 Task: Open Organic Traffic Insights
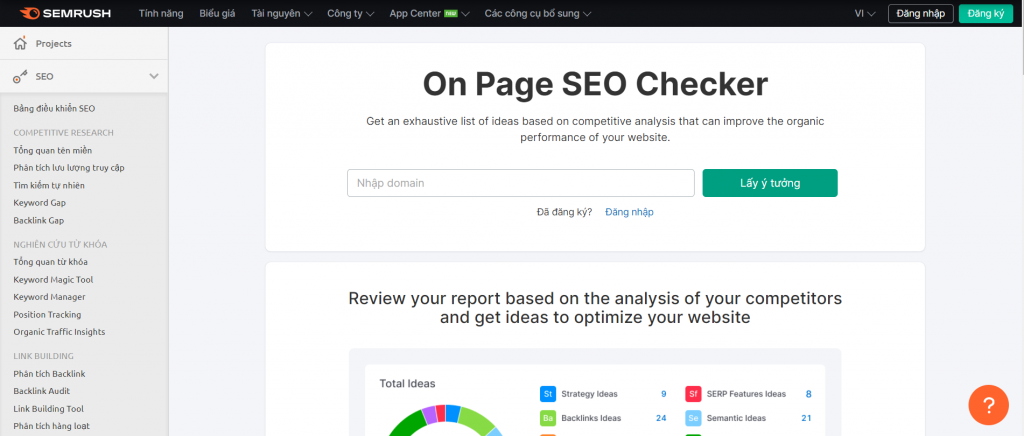59,332
